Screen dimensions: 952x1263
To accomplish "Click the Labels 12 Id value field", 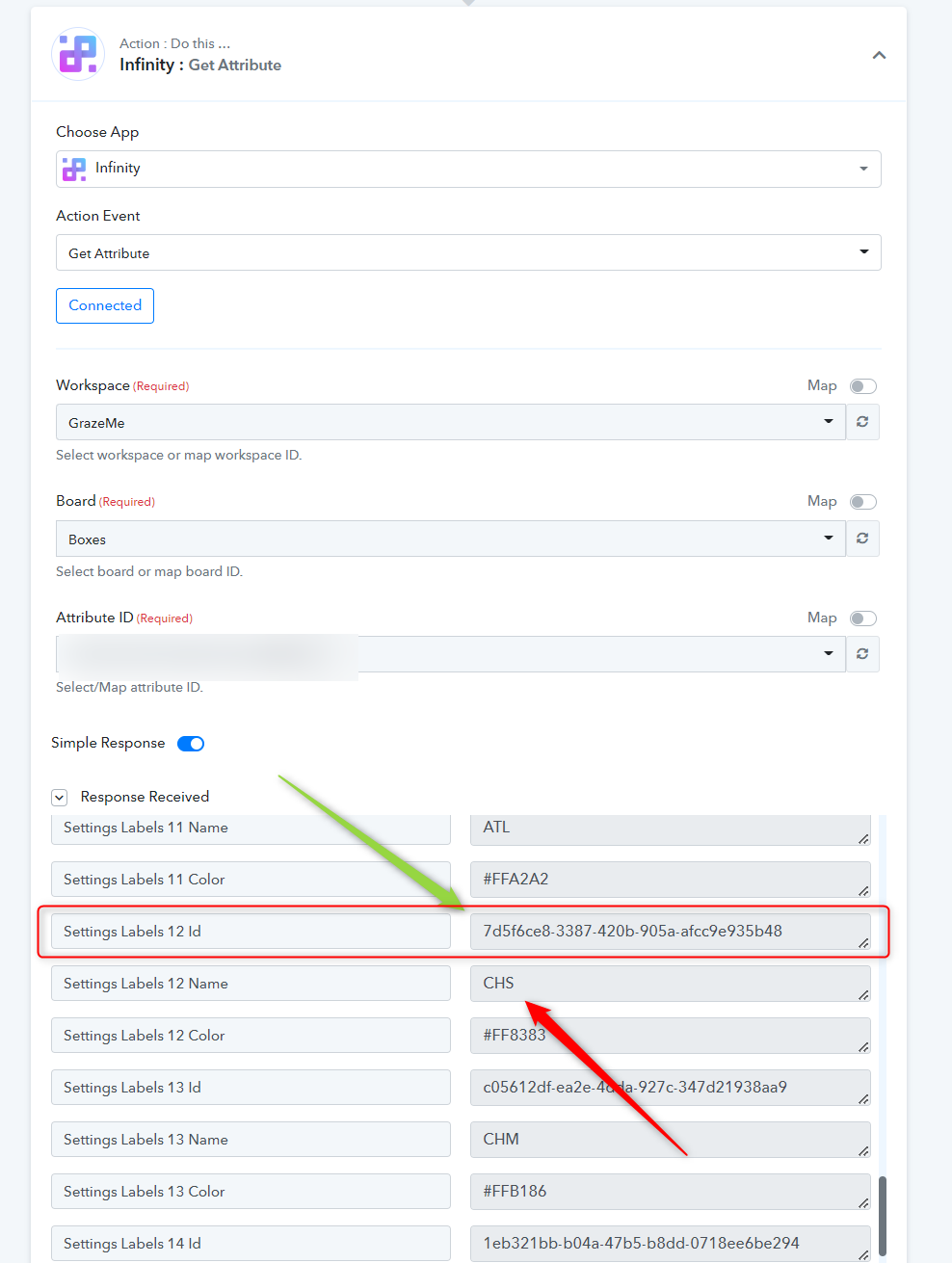I will coord(670,932).
